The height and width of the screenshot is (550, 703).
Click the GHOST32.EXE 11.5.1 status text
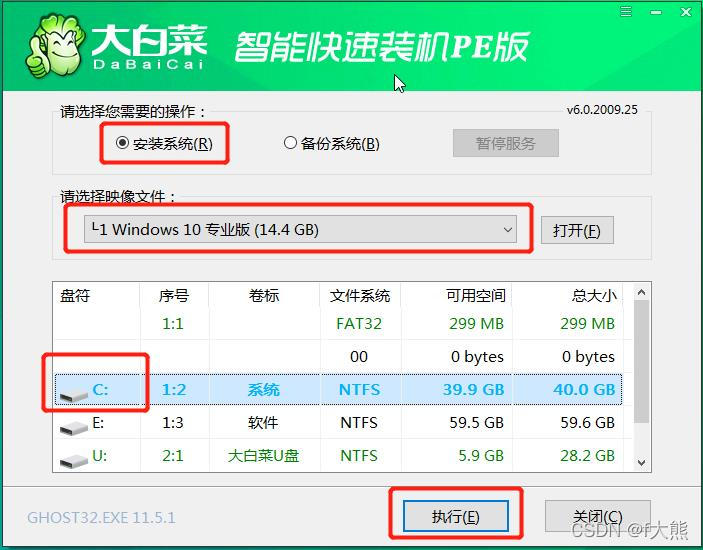[x=101, y=518]
